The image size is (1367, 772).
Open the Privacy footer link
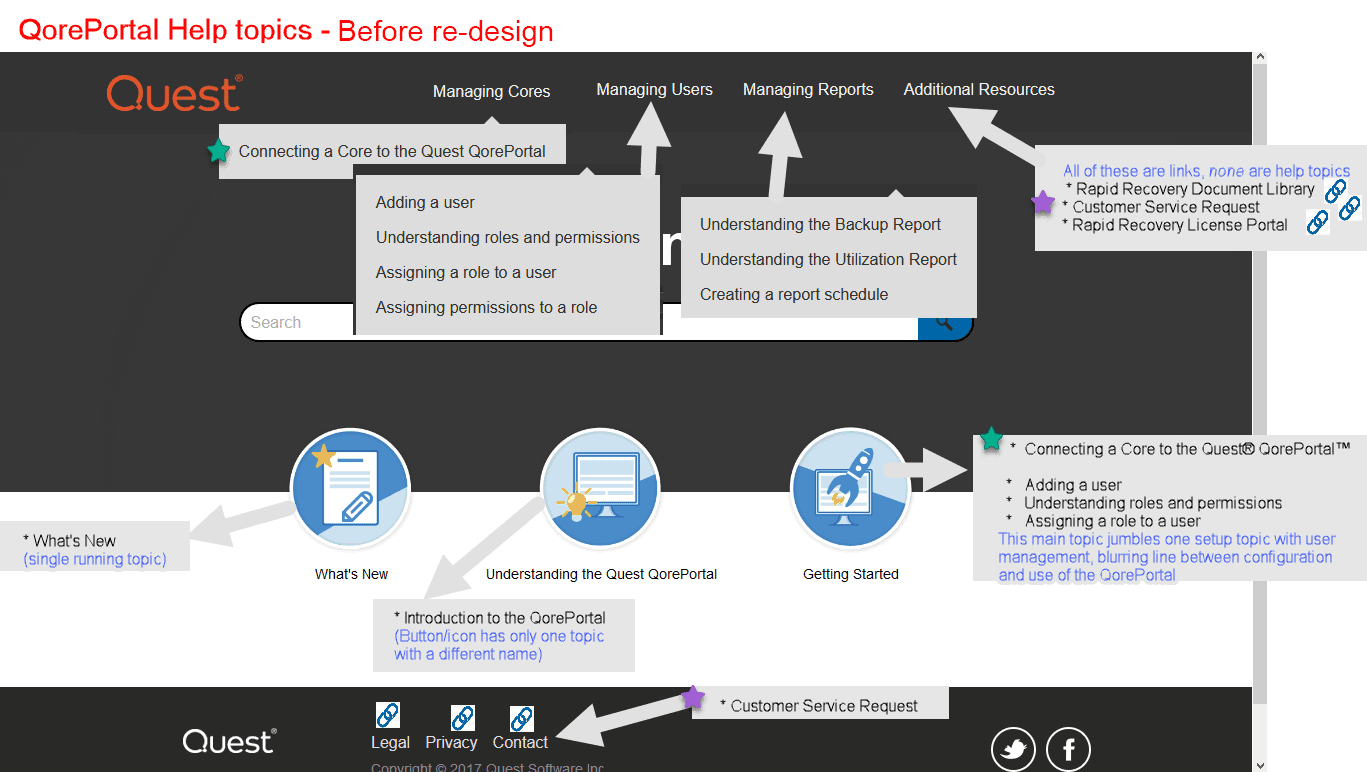451,742
